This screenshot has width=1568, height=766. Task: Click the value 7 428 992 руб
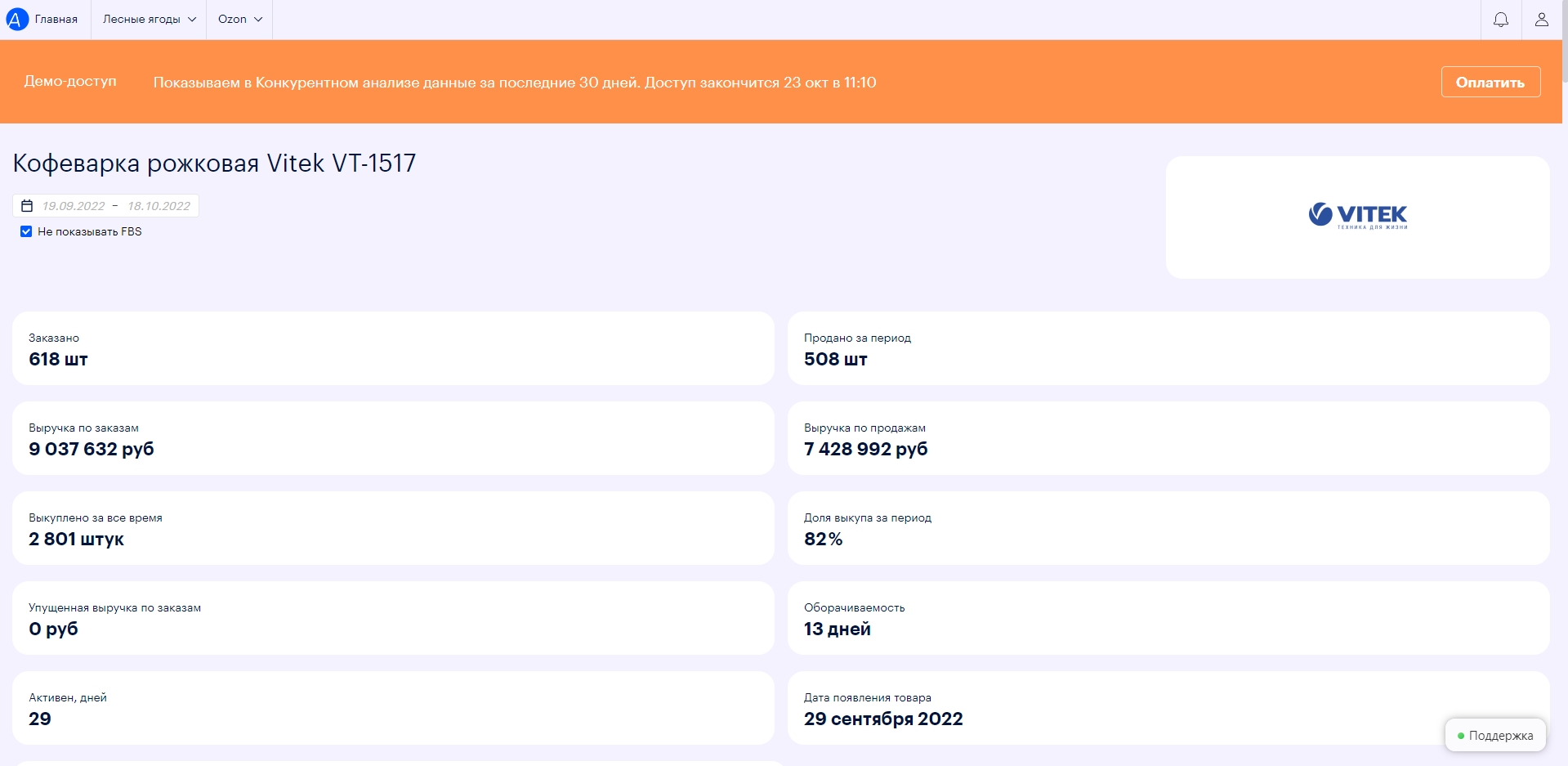click(x=866, y=450)
